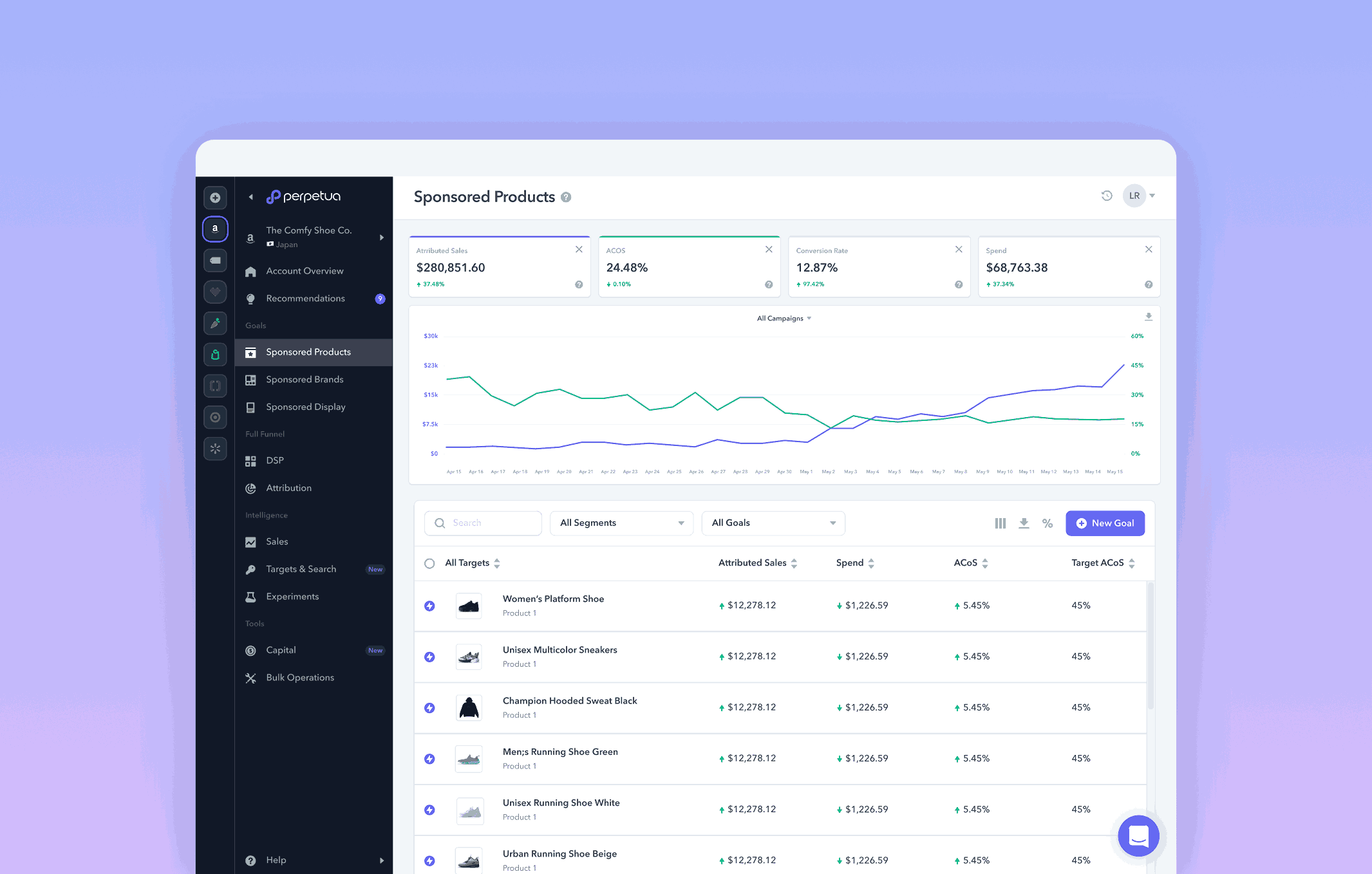Image resolution: width=1372 pixels, height=874 pixels.
Task: Click the help icon beside Sponsored Products title
Action: pyautogui.click(x=566, y=197)
